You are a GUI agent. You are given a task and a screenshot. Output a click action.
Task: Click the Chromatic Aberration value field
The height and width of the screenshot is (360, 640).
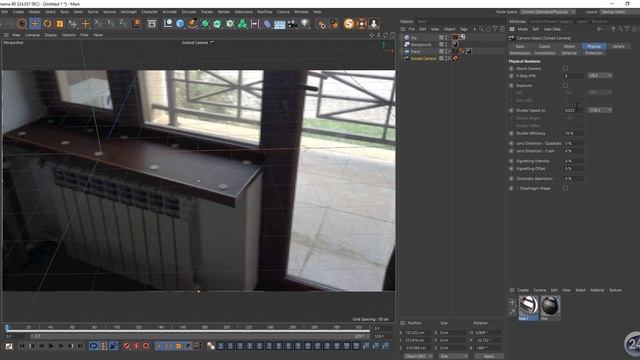(573, 178)
